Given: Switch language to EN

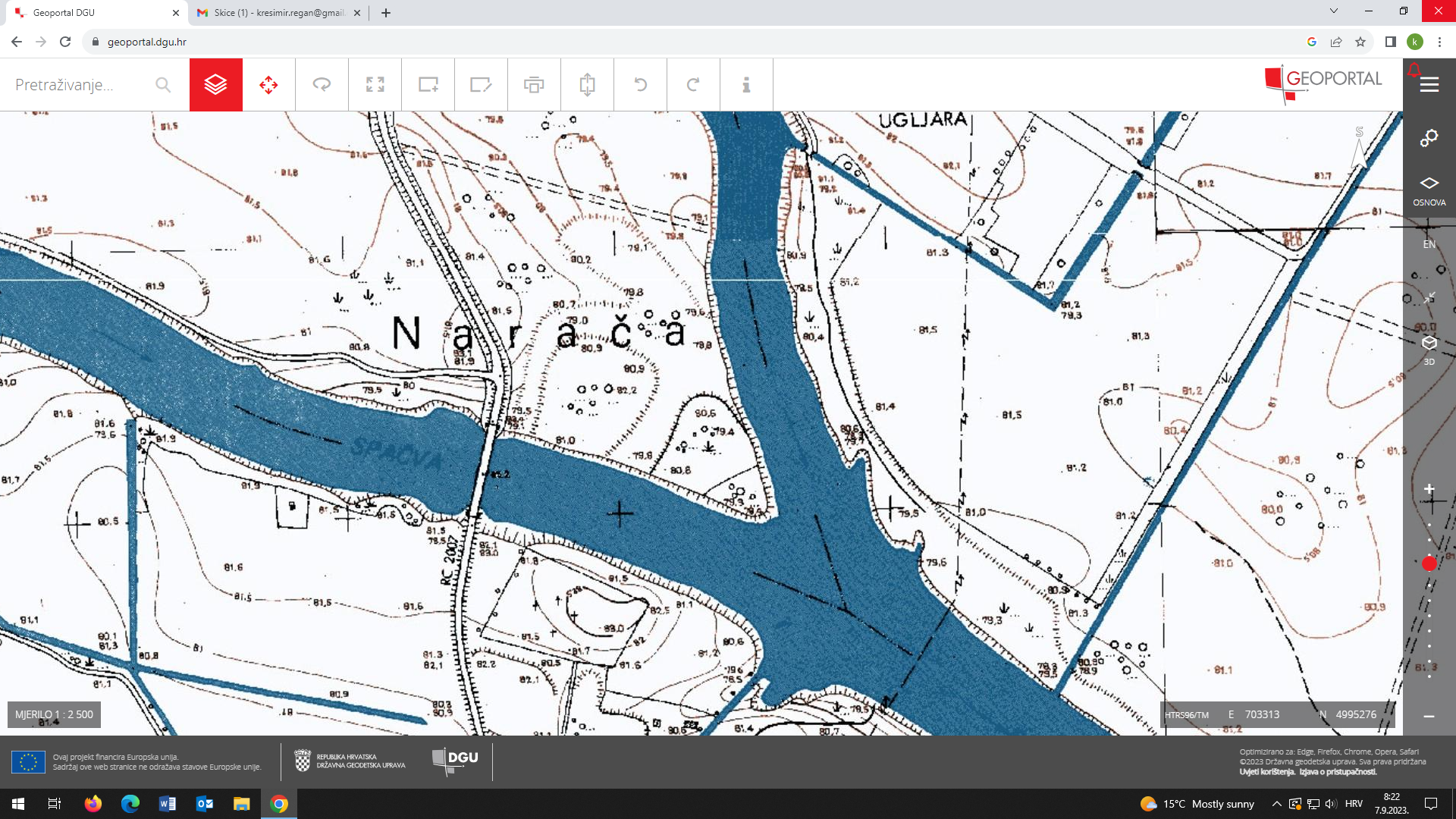Looking at the screenshot, I should click(x=1429, y=244).
